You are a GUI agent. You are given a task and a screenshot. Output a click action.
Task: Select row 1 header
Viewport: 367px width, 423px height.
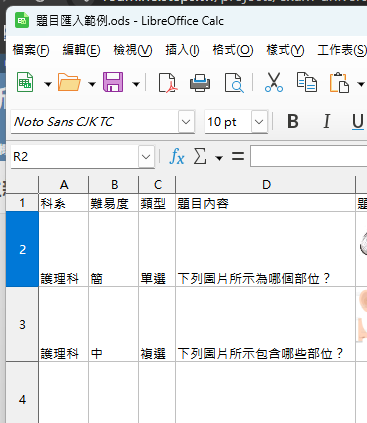click(x=22, y=203)
